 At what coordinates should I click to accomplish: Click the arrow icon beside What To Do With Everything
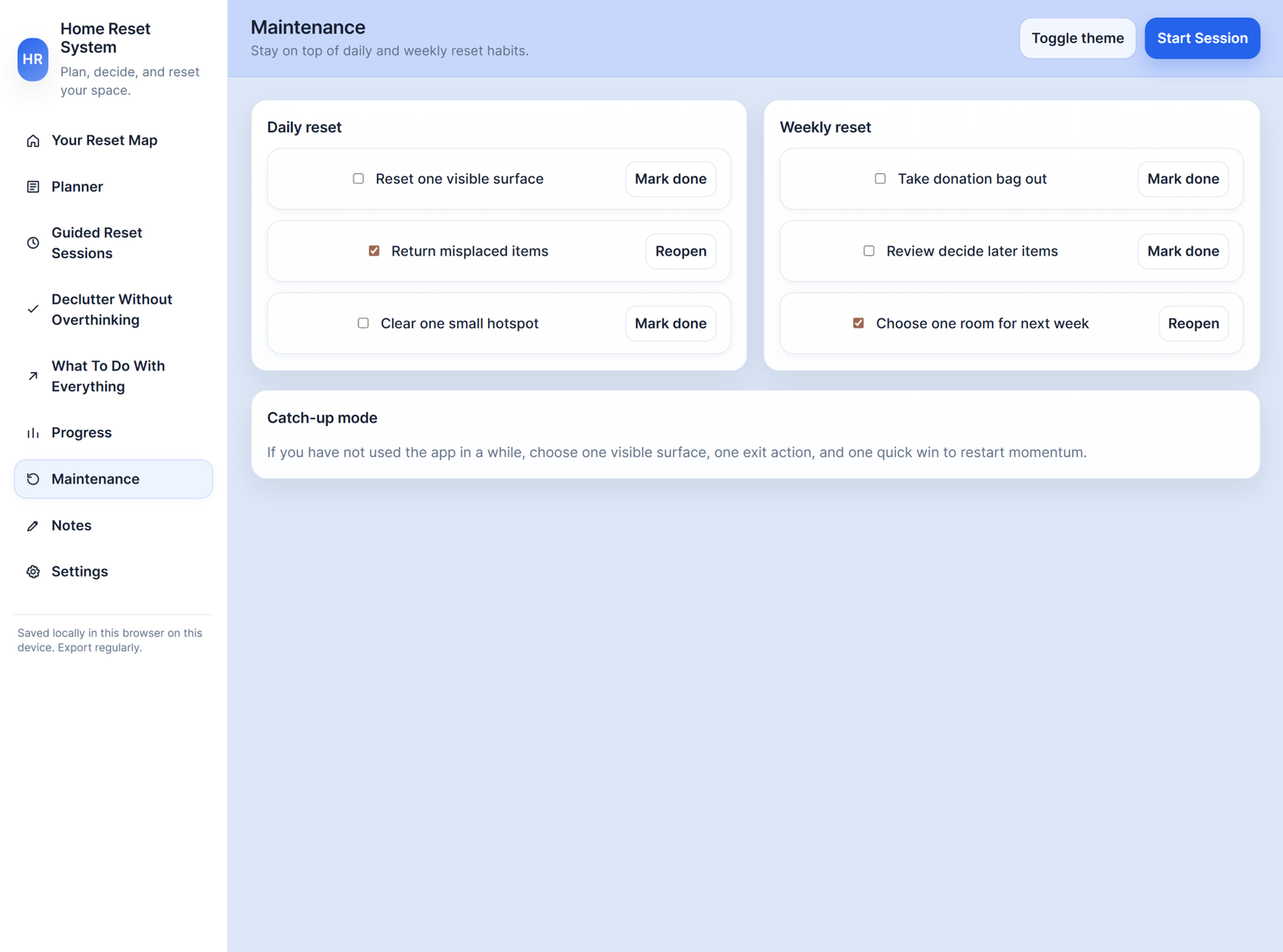pos(33,376)
